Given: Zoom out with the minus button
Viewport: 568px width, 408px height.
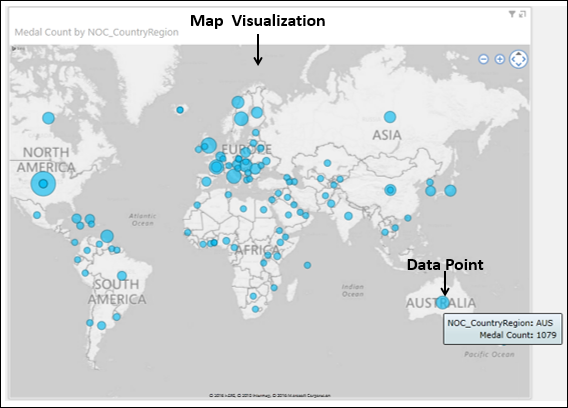Looking at the screenshot, I should click(484, 59).
